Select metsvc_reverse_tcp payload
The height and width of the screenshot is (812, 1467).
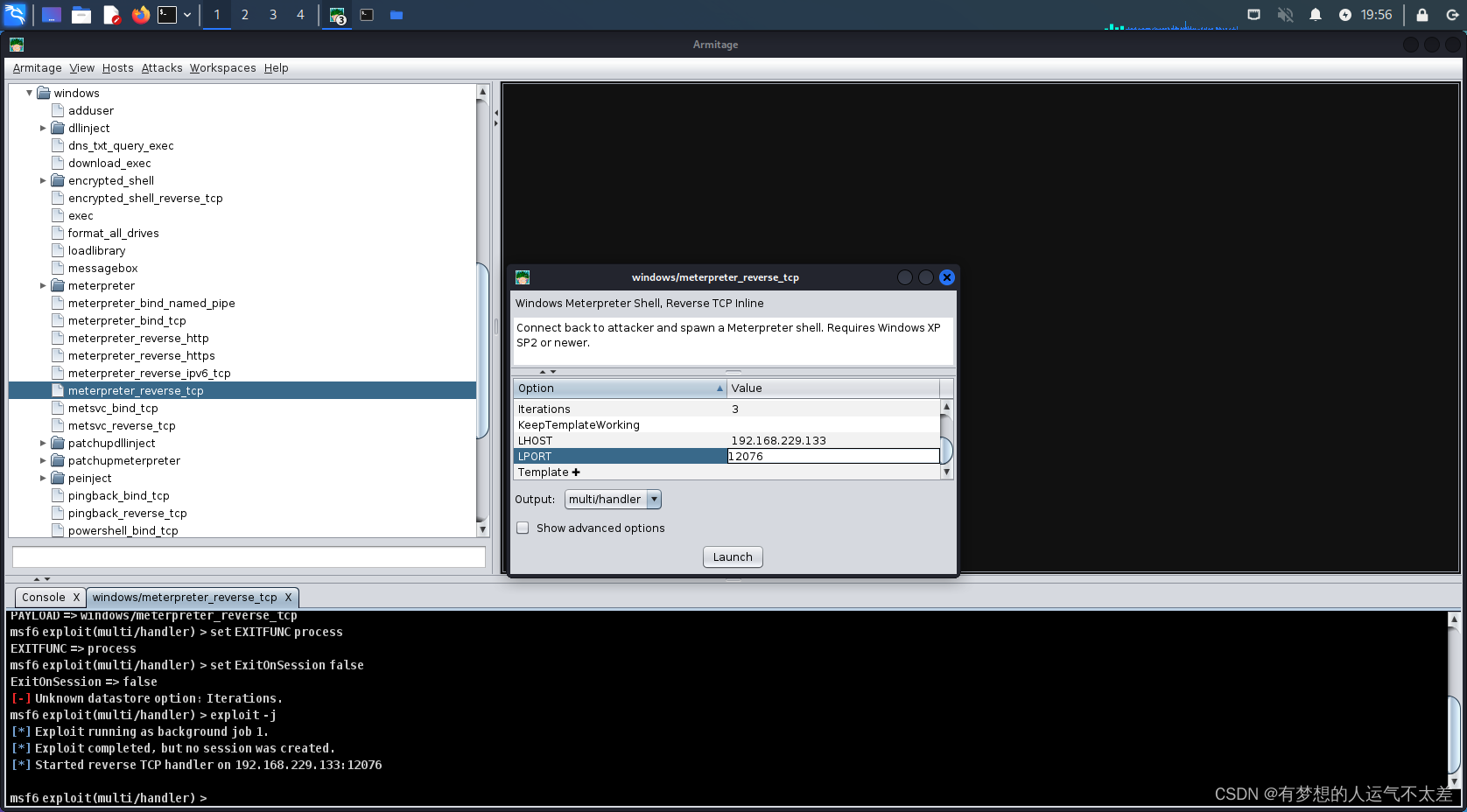tap(122, 425)
